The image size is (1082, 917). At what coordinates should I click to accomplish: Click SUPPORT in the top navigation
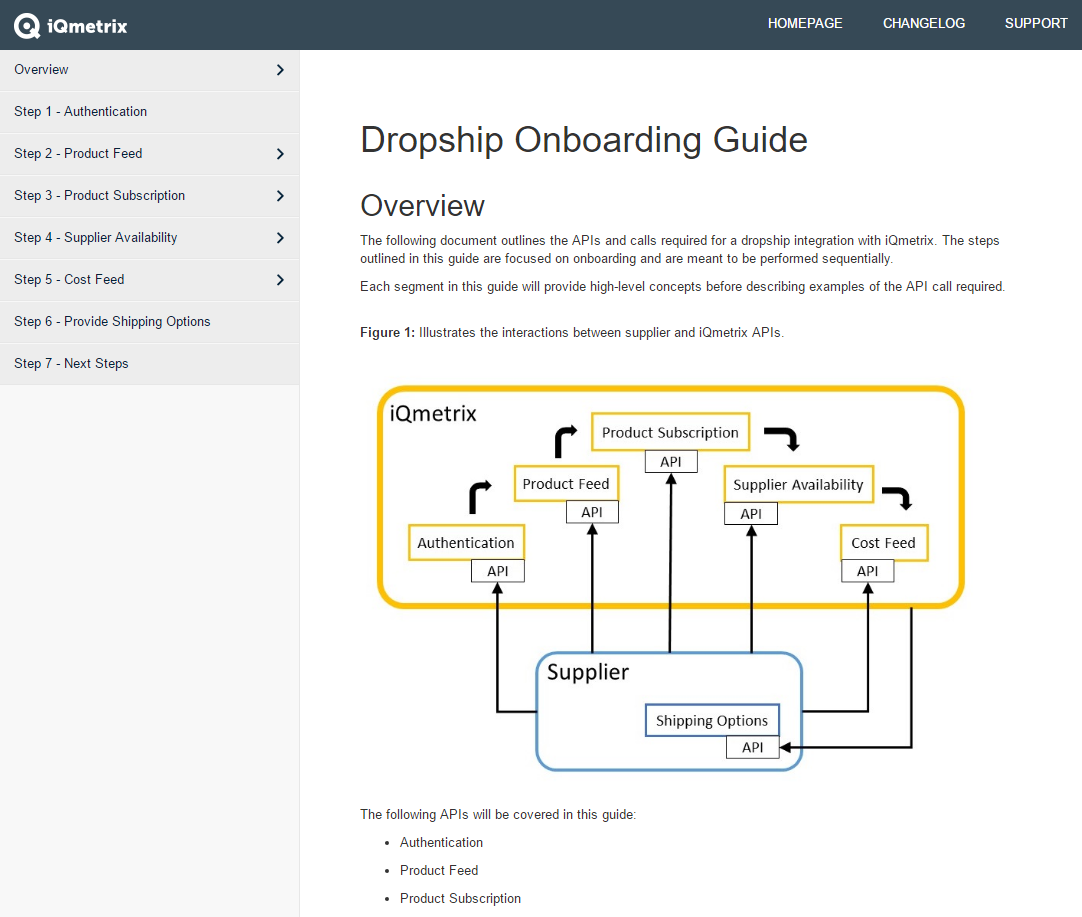pyautogui.click(x=1036, y=23)
